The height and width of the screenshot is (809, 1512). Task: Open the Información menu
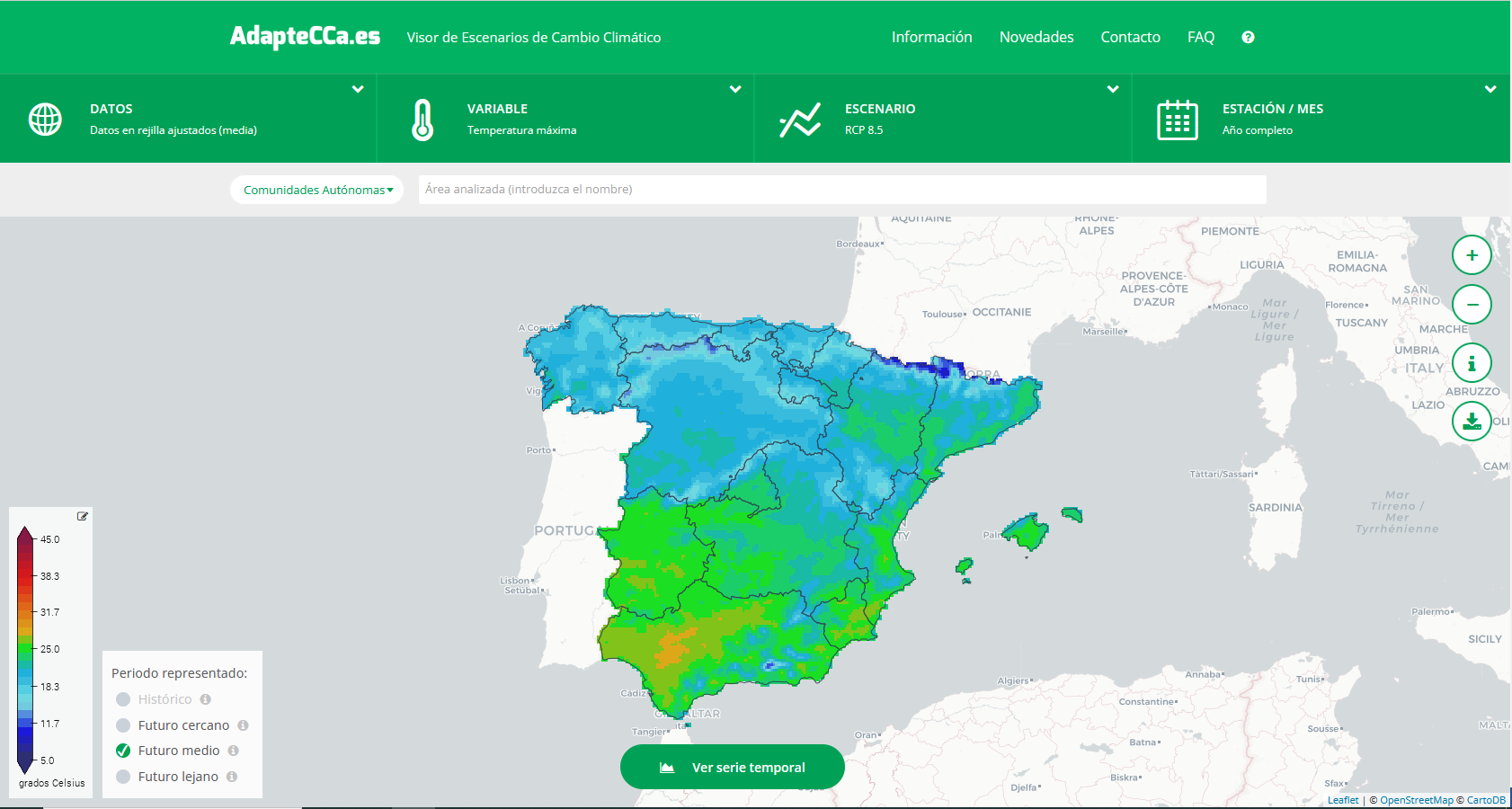pyautogui.click(x=932, y=37)
